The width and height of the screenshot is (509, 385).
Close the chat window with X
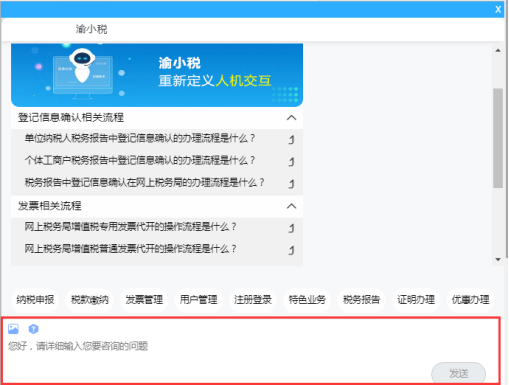pos(498,9)
